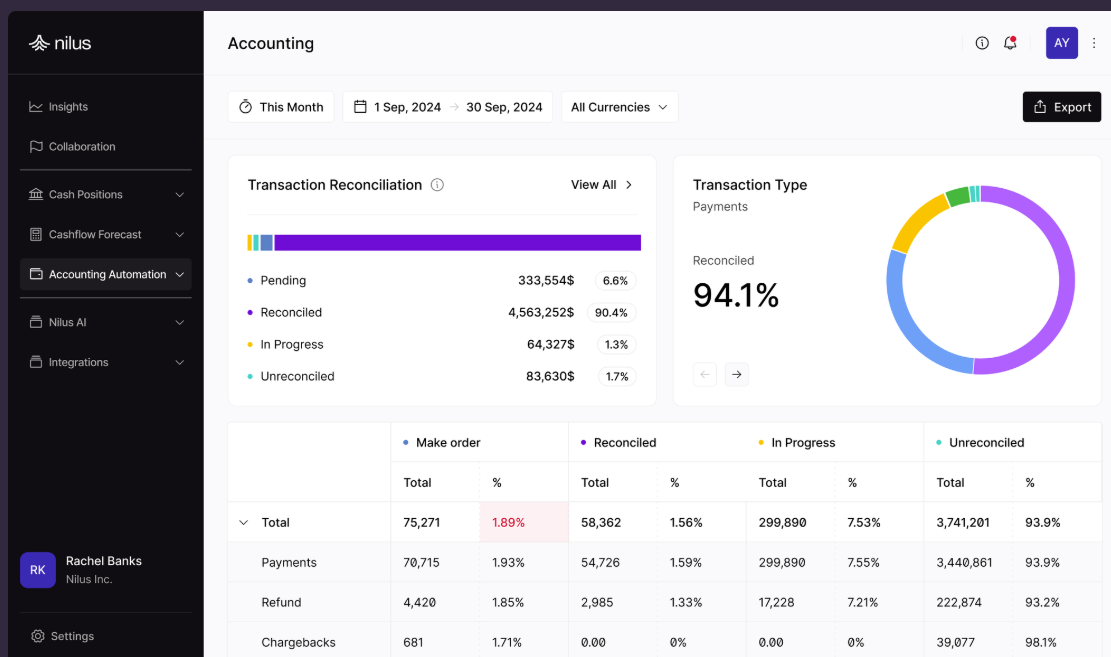Click the In Progress 1.3% badge
The image size is (1111, 657).
point(616,344)
